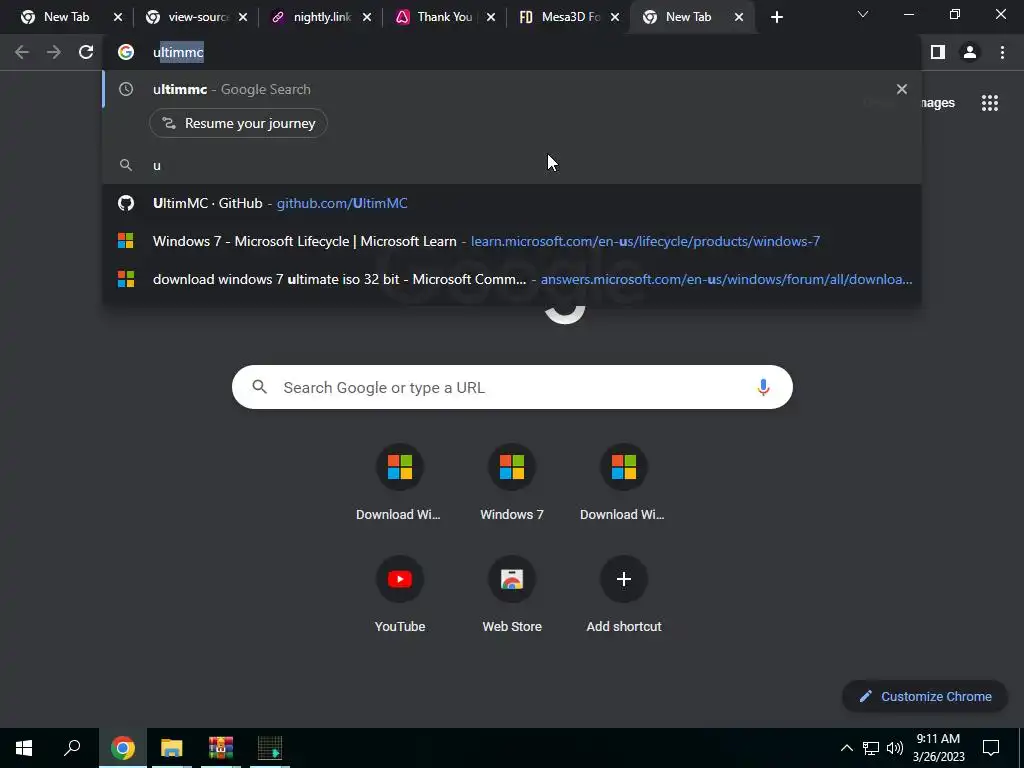Open File Explorer from the taskbar
The image size is (1024, 768).
click(172, 748)
